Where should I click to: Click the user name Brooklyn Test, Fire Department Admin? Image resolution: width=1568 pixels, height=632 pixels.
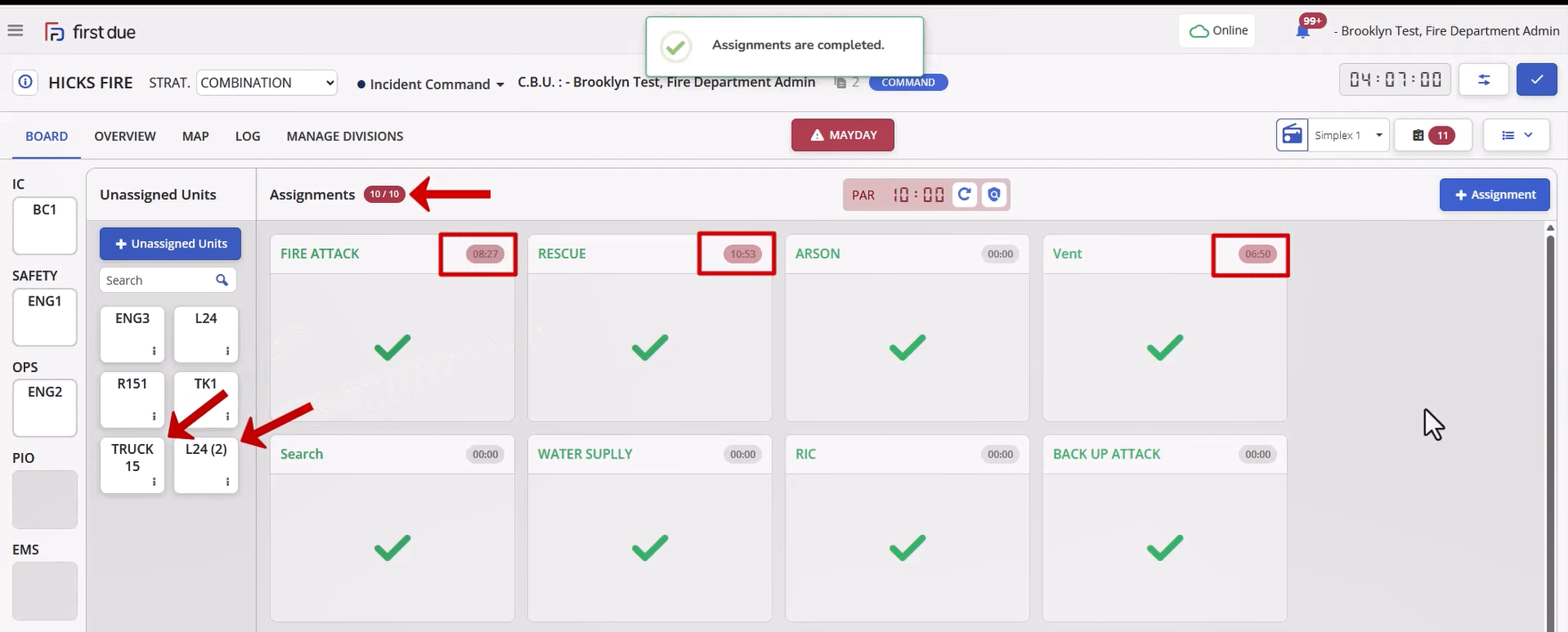[1447, 31]
